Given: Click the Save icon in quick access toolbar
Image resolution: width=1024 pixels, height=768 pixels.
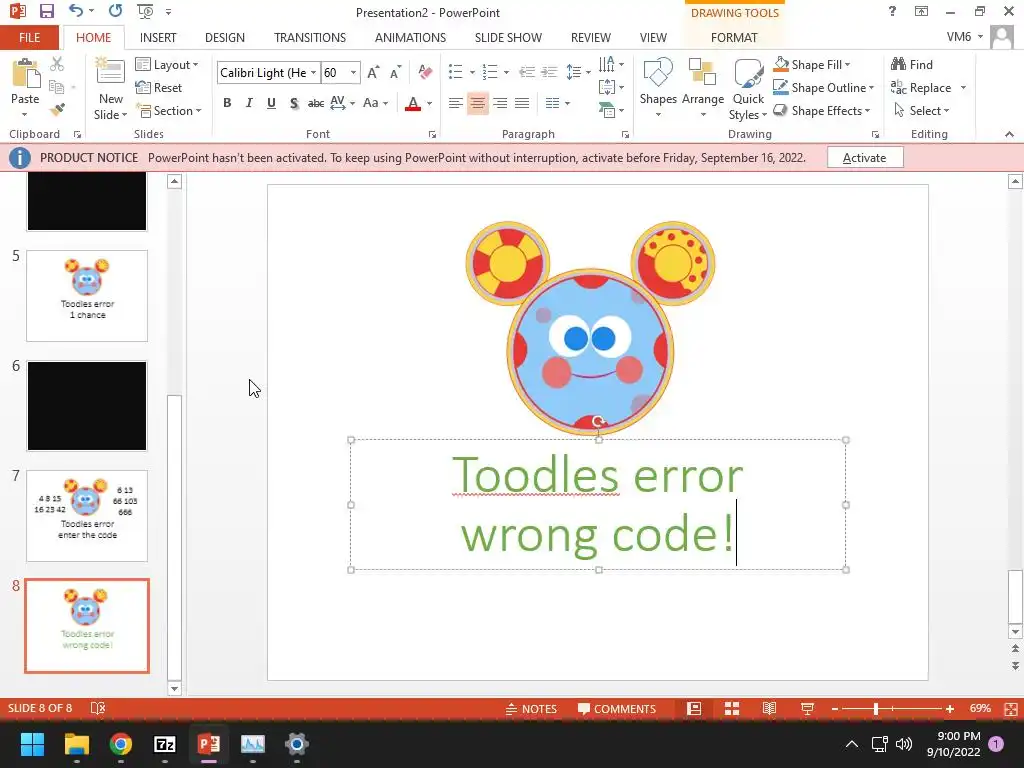Looking at the screenshot, I should coord(46,11).
